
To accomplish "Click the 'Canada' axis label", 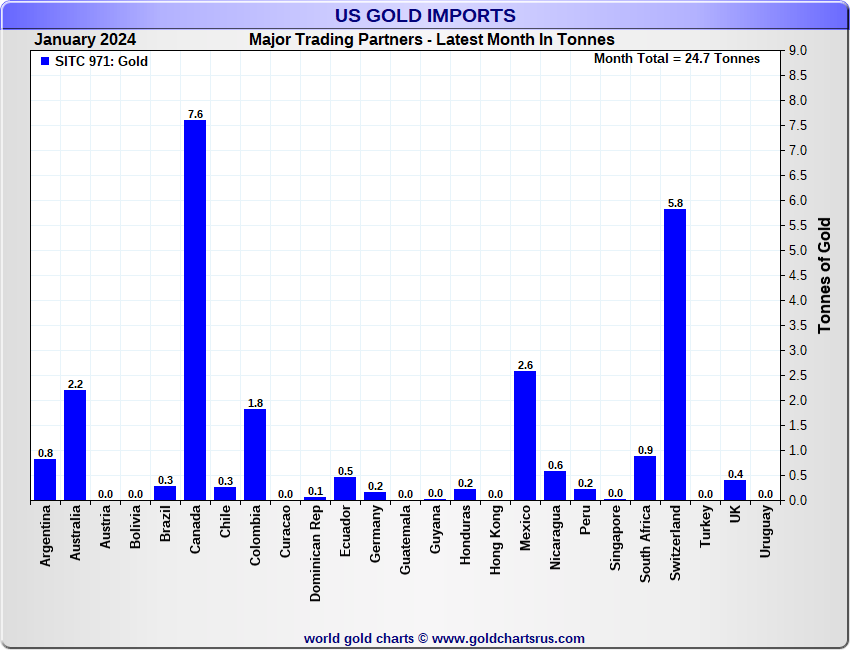I will 195,529.
